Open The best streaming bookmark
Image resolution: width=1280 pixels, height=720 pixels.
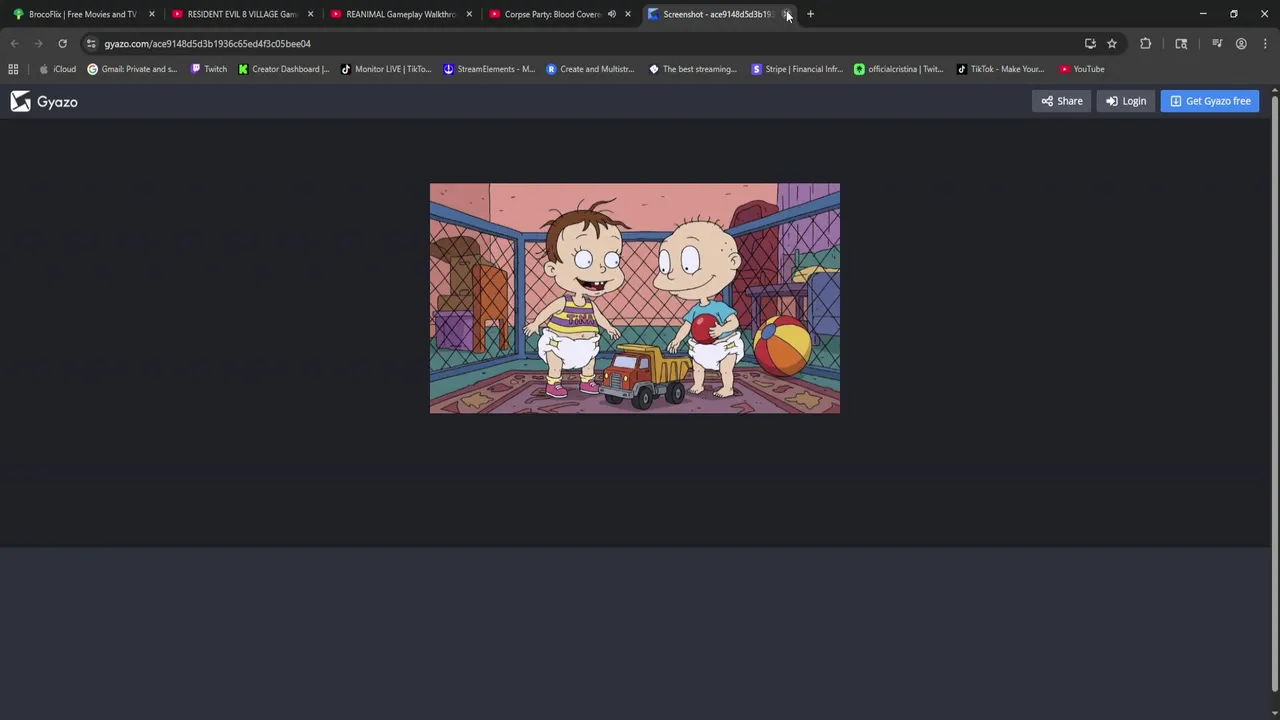[x=693, y=69]
